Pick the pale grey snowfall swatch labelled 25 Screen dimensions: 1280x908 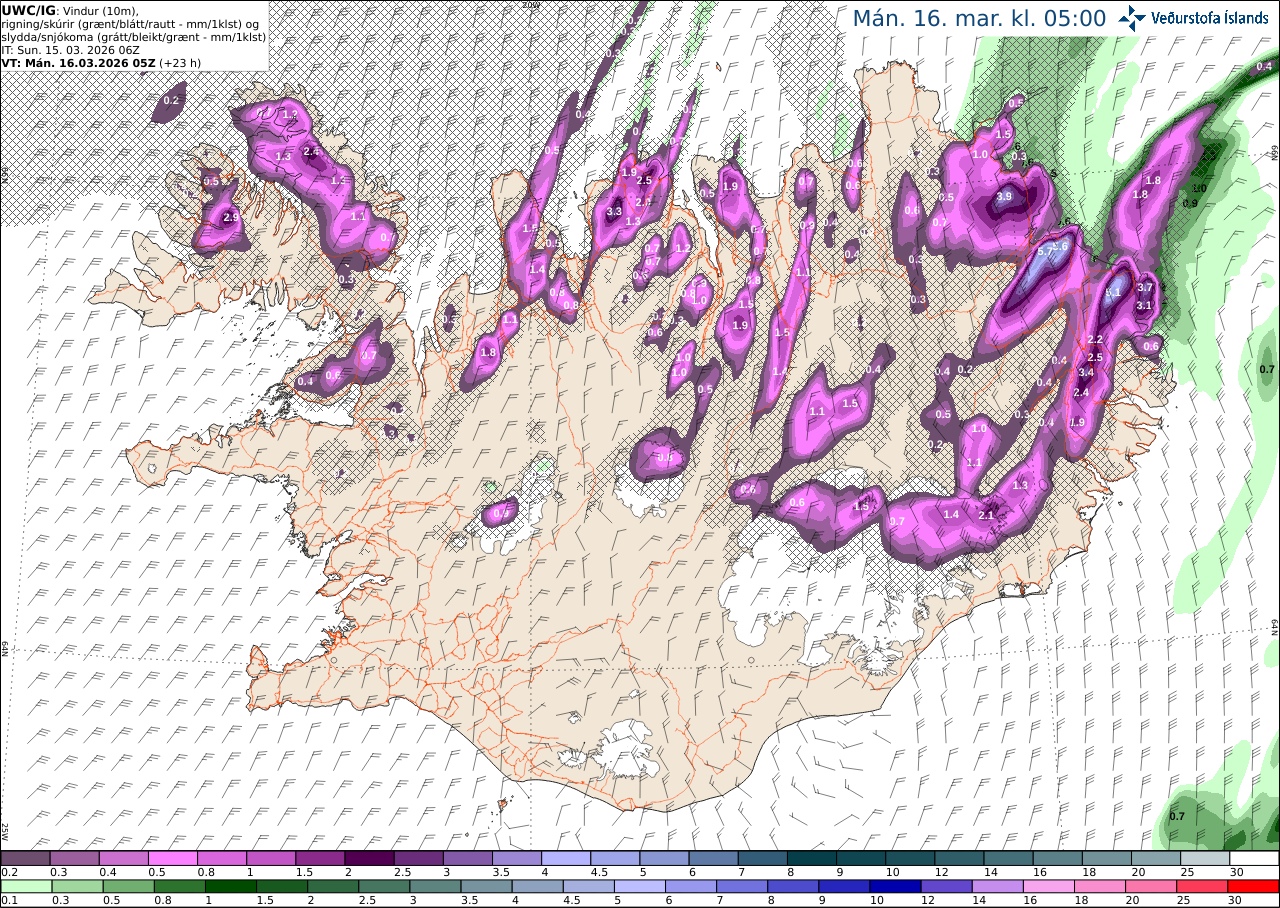pyautogui.click(x=1206, y=858)
